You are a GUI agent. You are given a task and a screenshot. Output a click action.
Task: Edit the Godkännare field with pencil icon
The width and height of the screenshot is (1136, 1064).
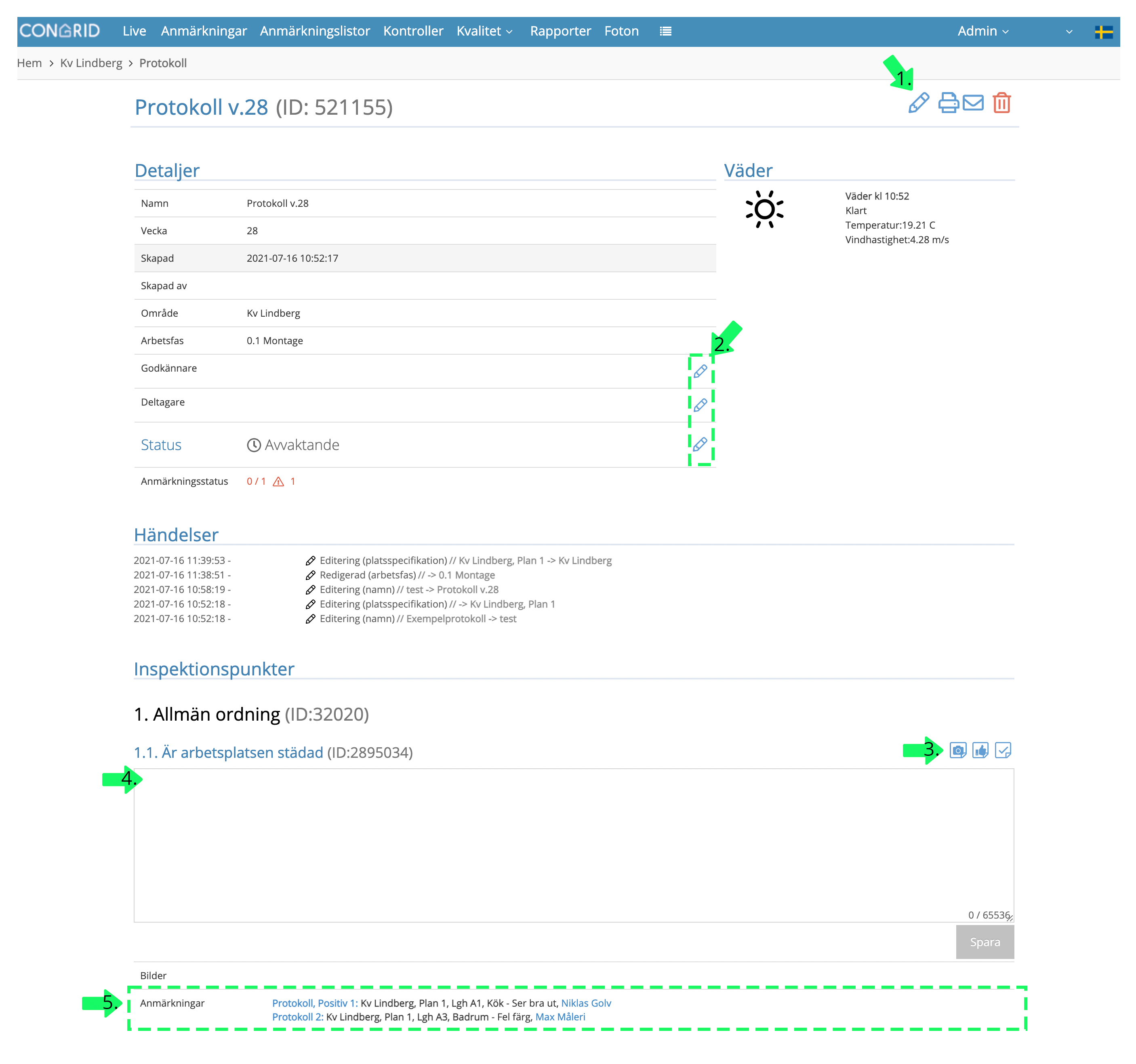point(700,371)
